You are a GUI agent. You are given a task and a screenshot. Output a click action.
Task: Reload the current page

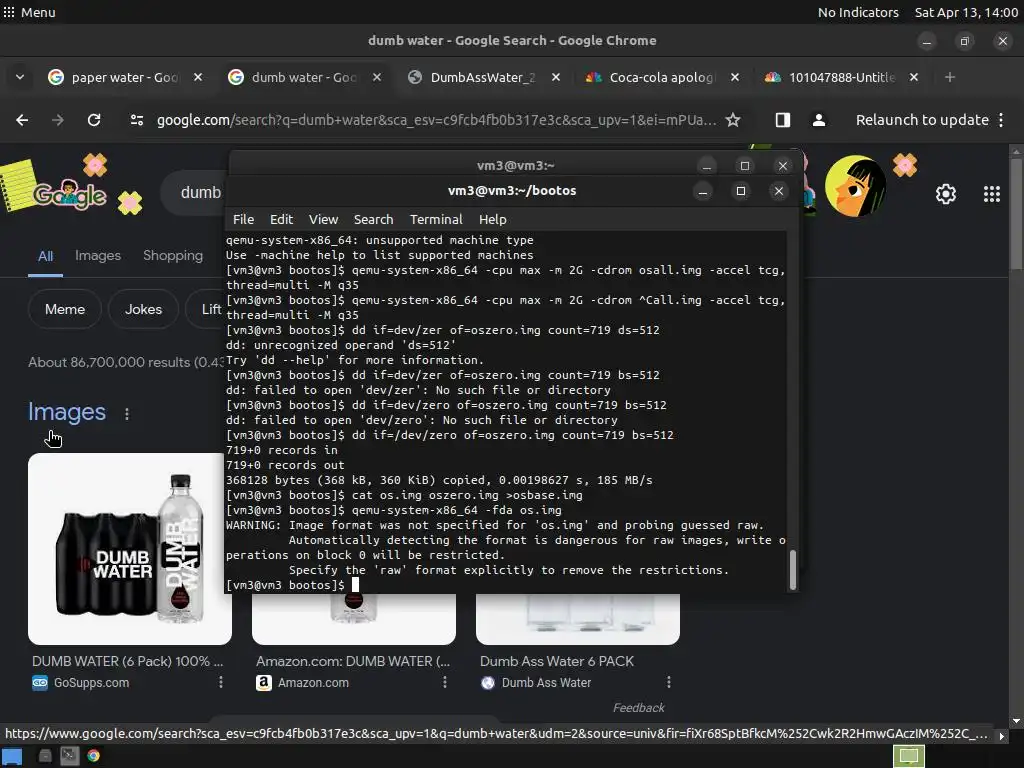pos(94,120)
